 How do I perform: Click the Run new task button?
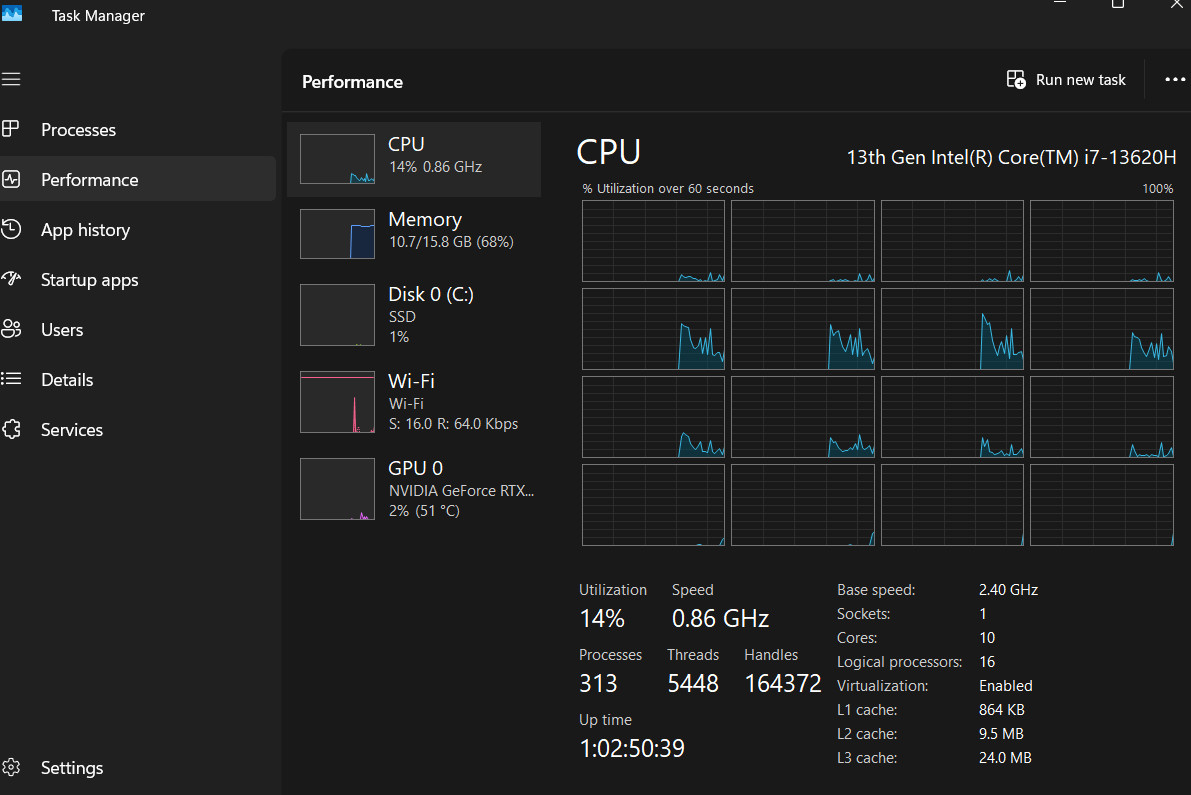coord(1066,80)
